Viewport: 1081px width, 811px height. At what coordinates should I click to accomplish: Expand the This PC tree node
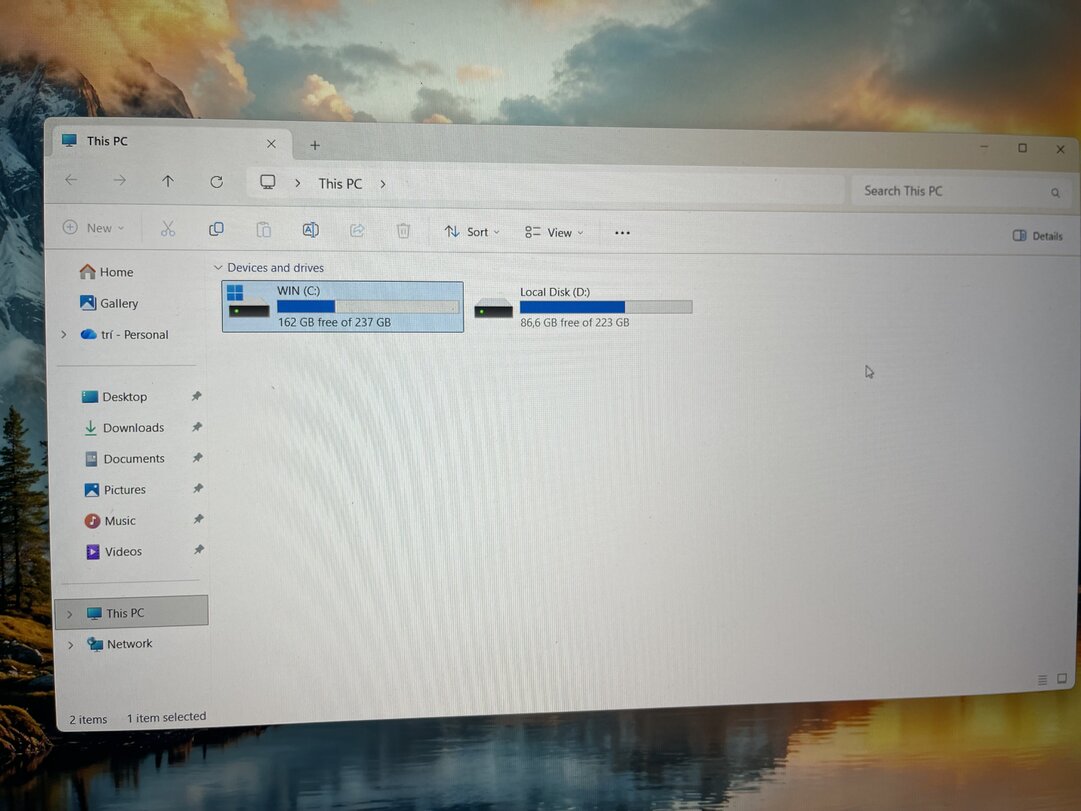tap(70, 614)
